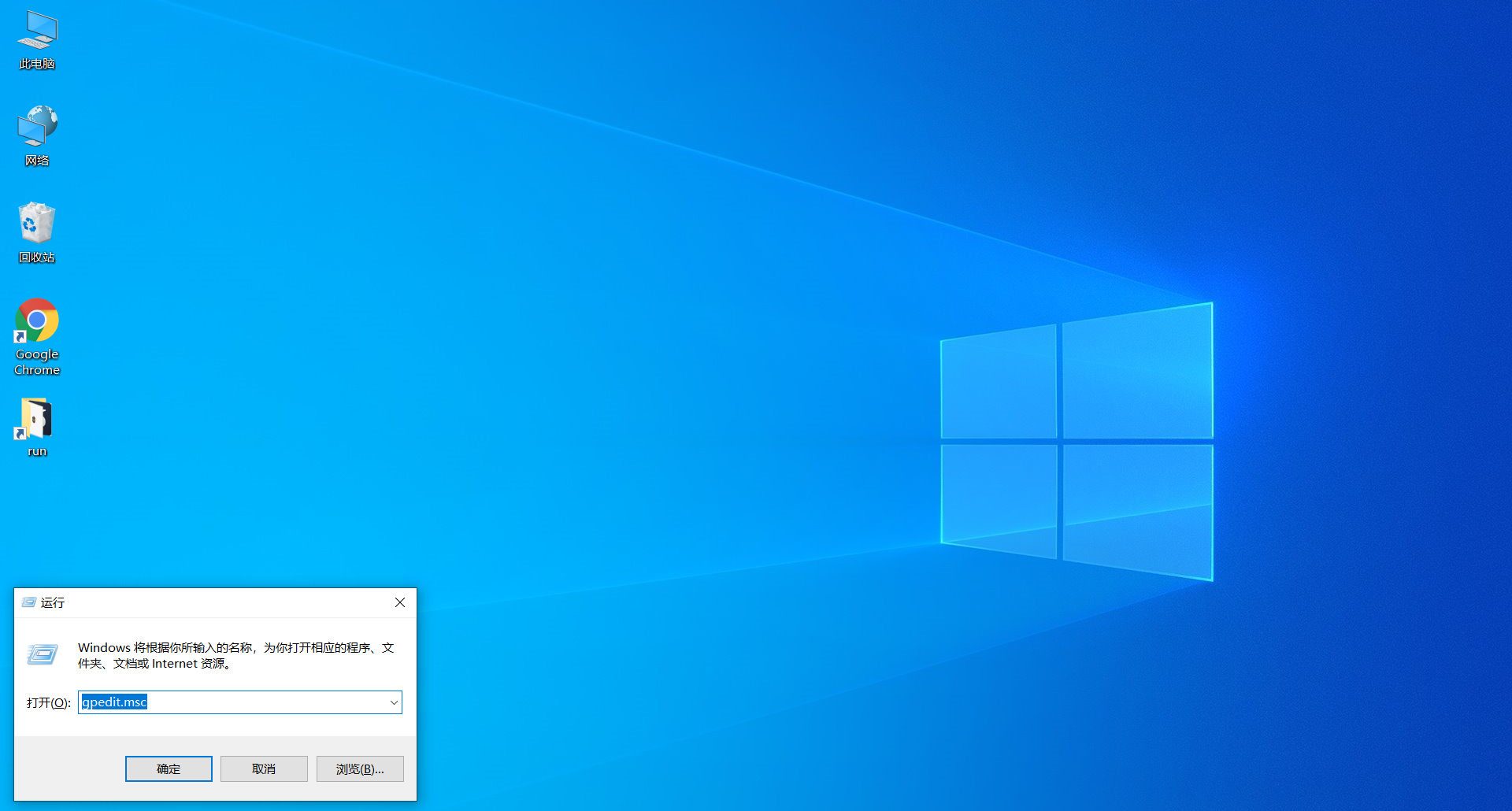The height and width of the screenshot is (811, 1512).
Task: Select the gpedit.msc text in the field
Action: 113,702
